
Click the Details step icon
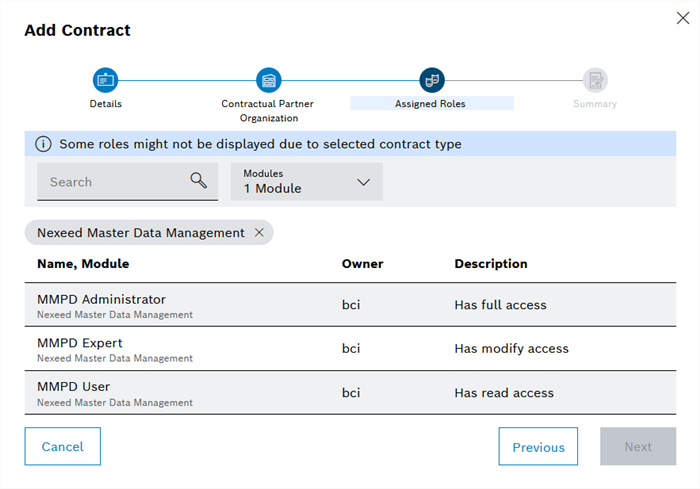pos(105,80)
